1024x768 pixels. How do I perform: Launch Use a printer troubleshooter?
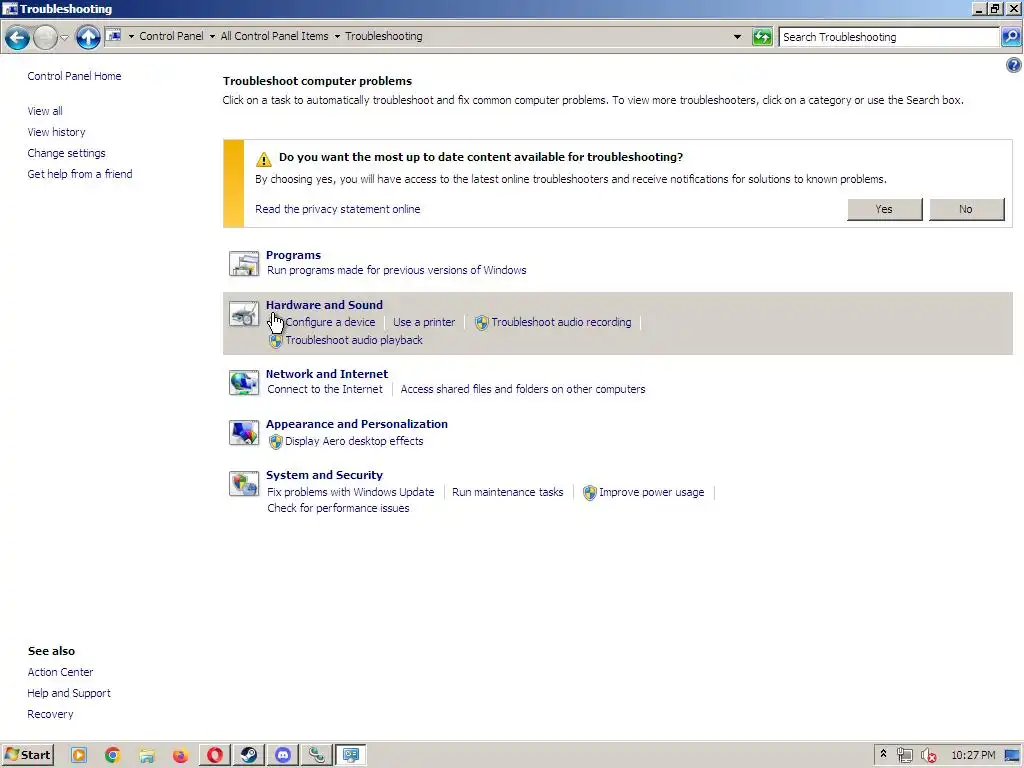click(424, 322)
